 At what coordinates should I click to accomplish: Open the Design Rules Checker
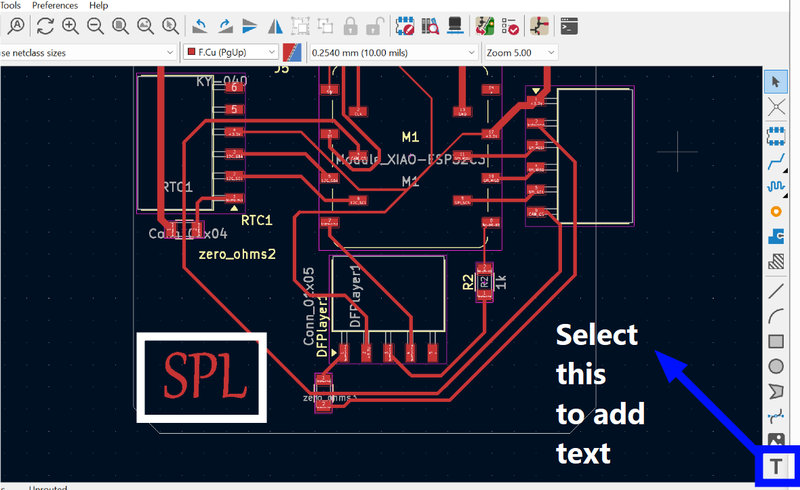pyautogui.click(x=510, y=26)
